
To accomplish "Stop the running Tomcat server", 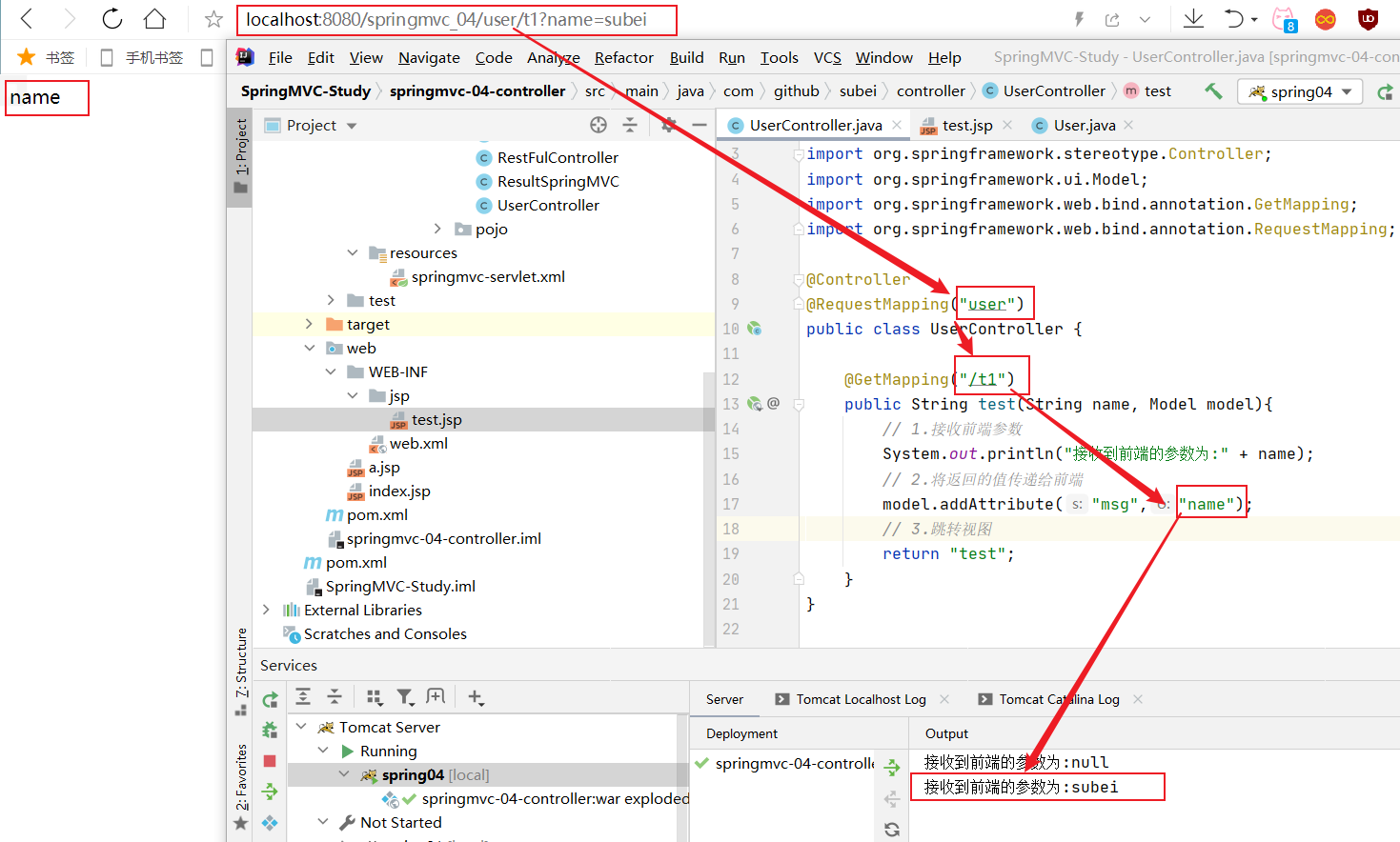I will 270,761.
